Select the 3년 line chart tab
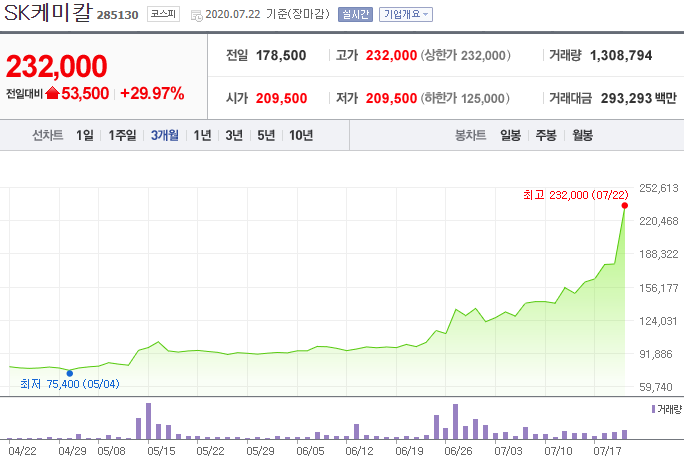 point(234,135)
